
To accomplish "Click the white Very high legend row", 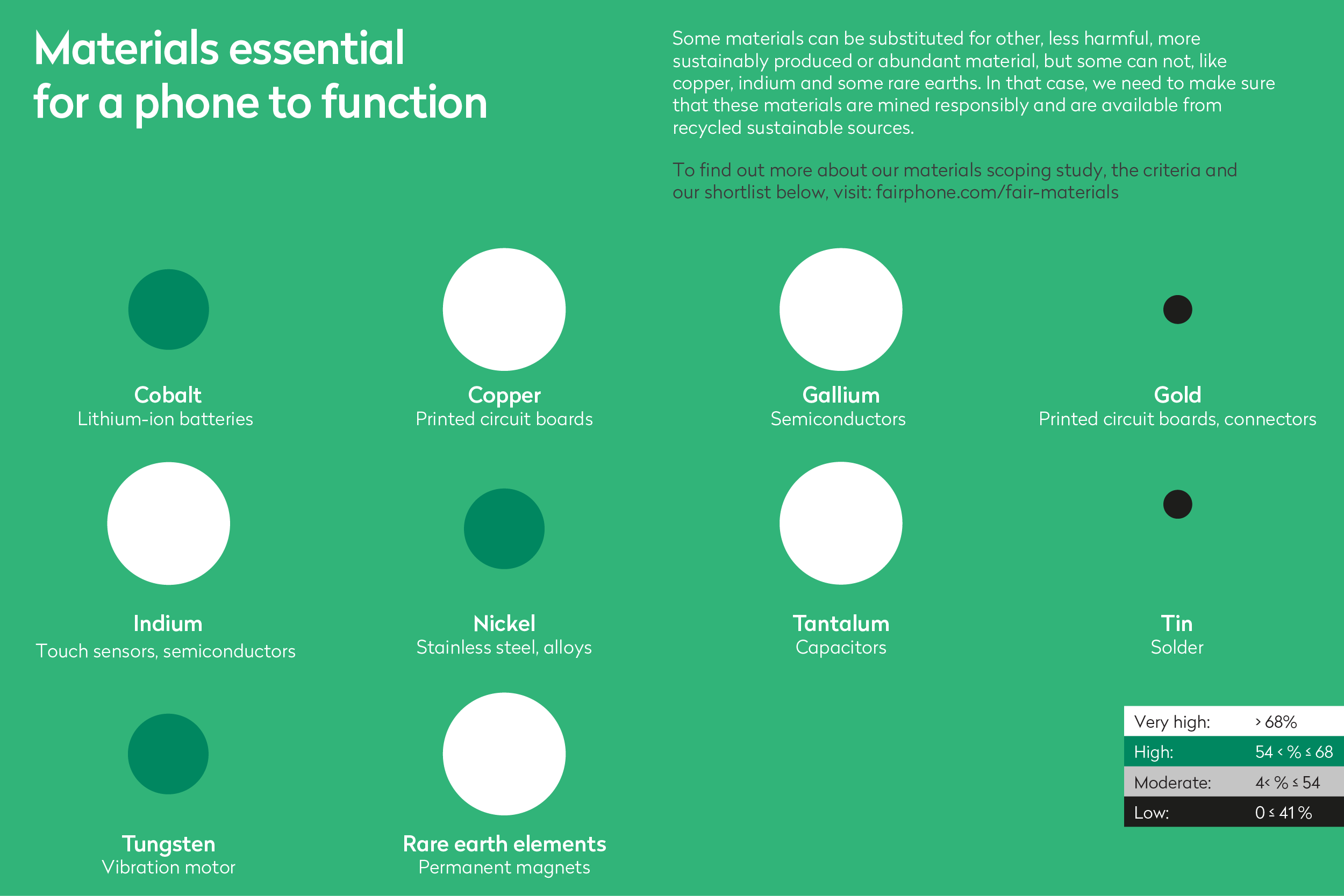I will [1234, 721].
